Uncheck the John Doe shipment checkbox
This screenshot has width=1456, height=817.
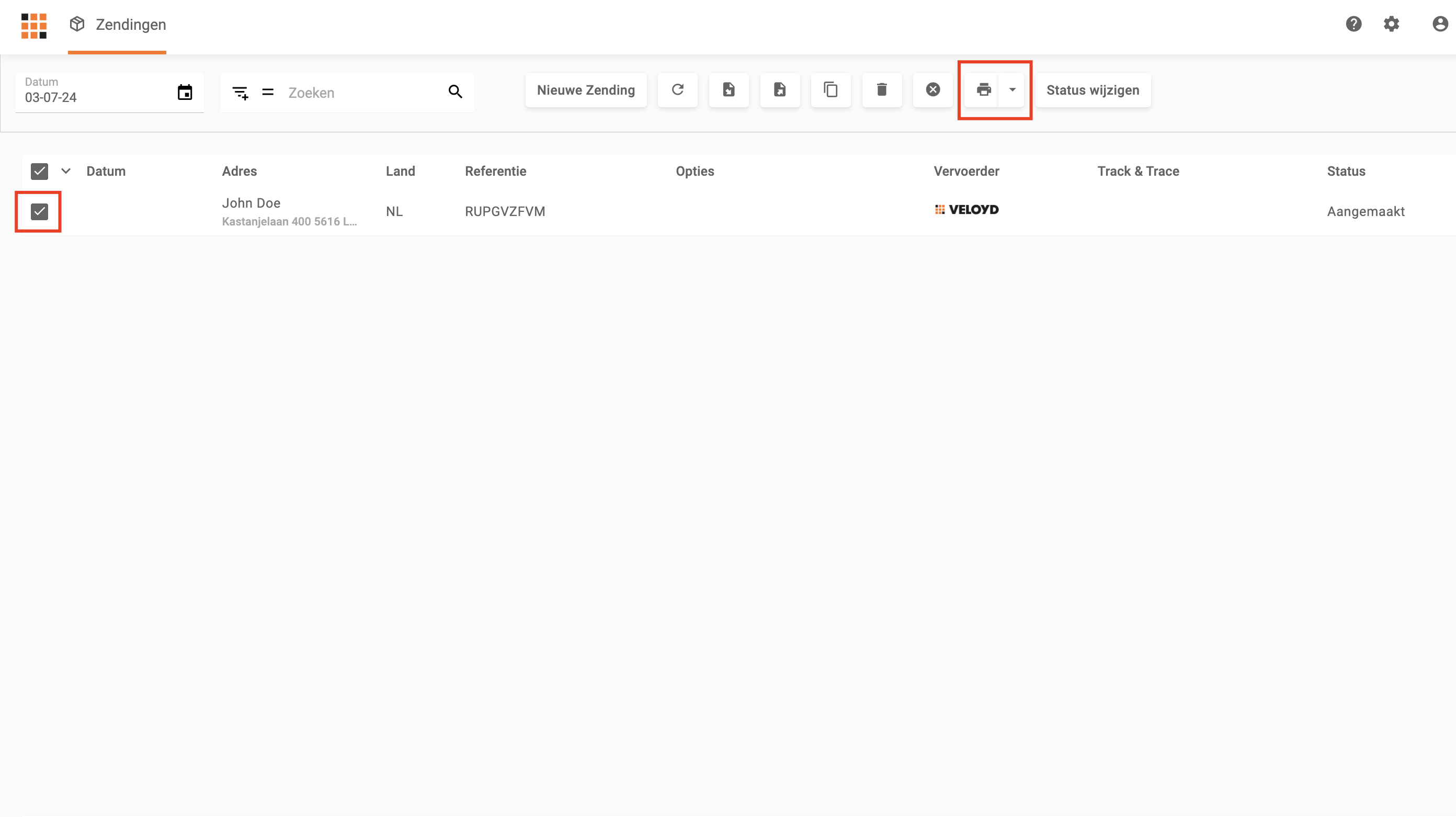pyautogui.click(x=40, y=211)
